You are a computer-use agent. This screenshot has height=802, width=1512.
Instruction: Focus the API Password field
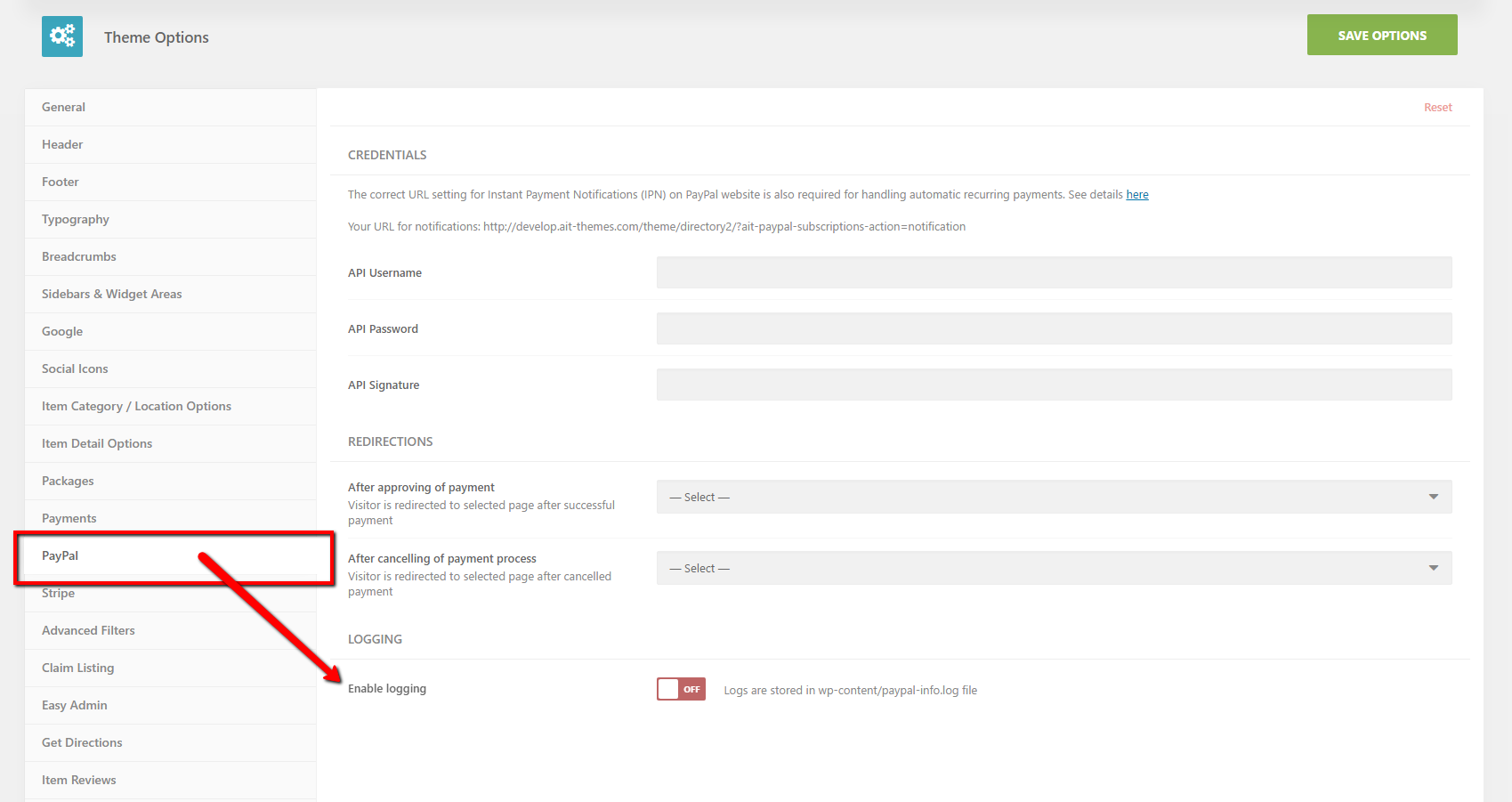point(1054,328)
